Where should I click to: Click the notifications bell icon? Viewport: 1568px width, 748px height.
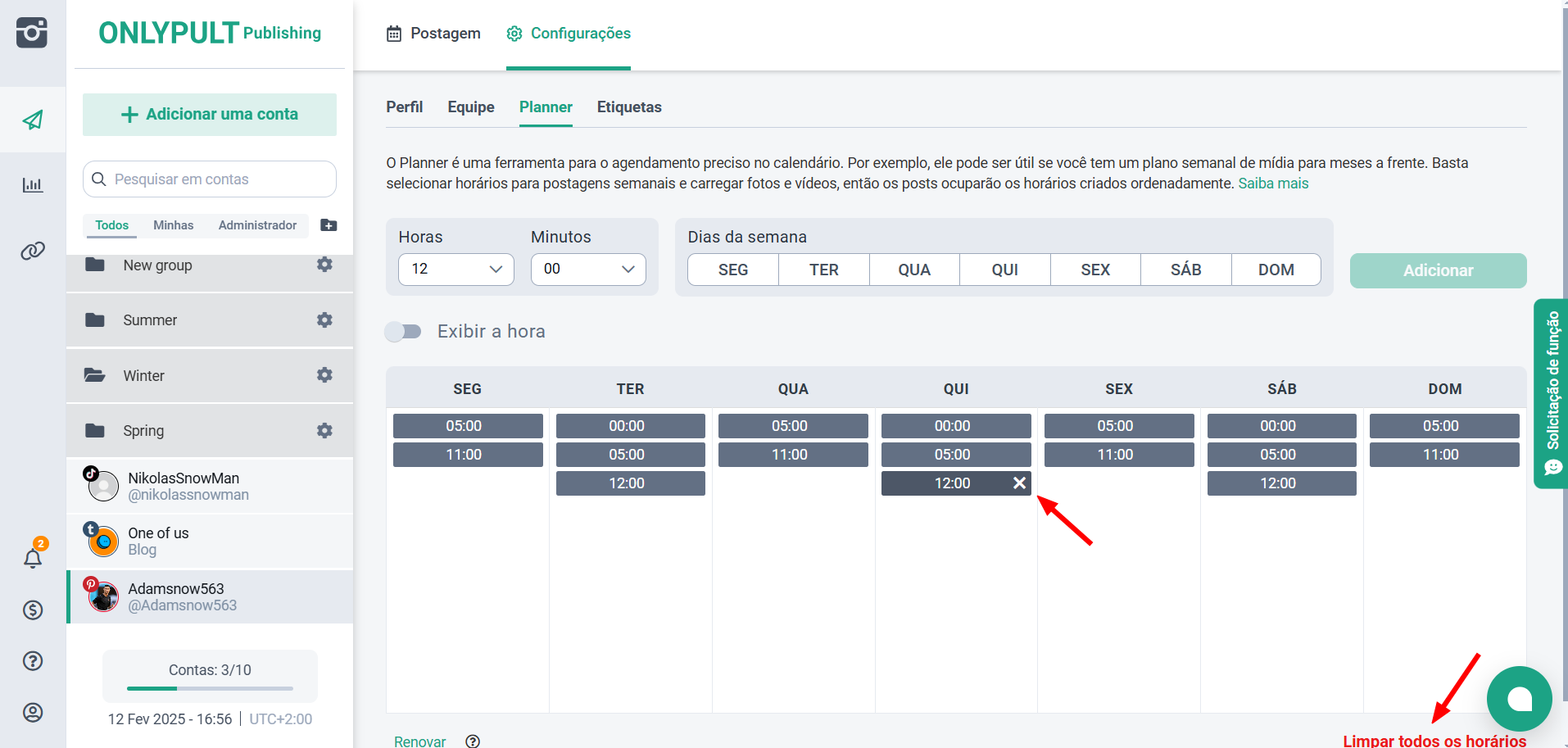[x=33, y=559]
